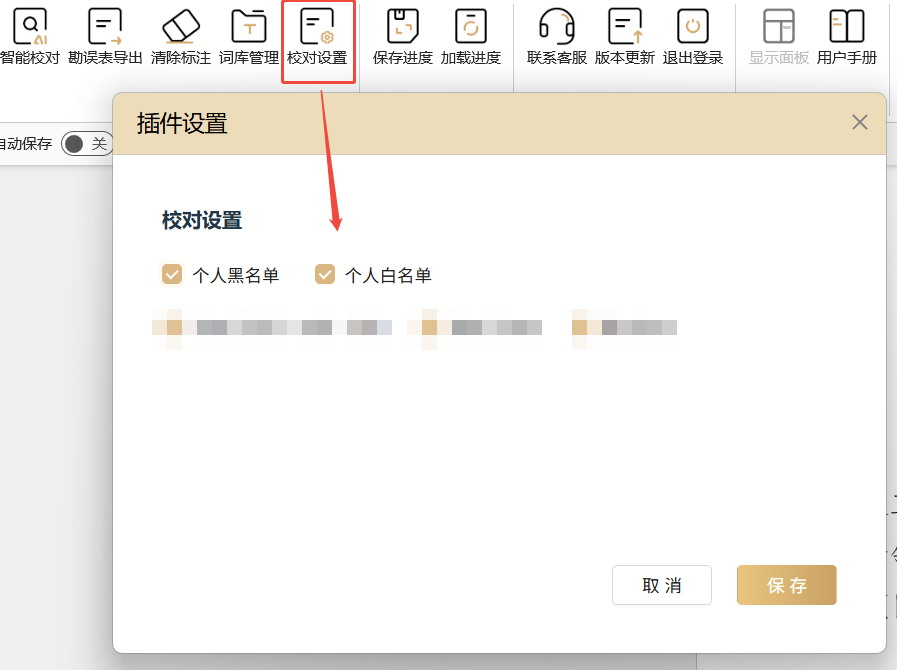The width and height of the screenshot is (897, 670).
Task: Toggle the blurred checkbox below 个人黑名单
Action: coord(172,328)
